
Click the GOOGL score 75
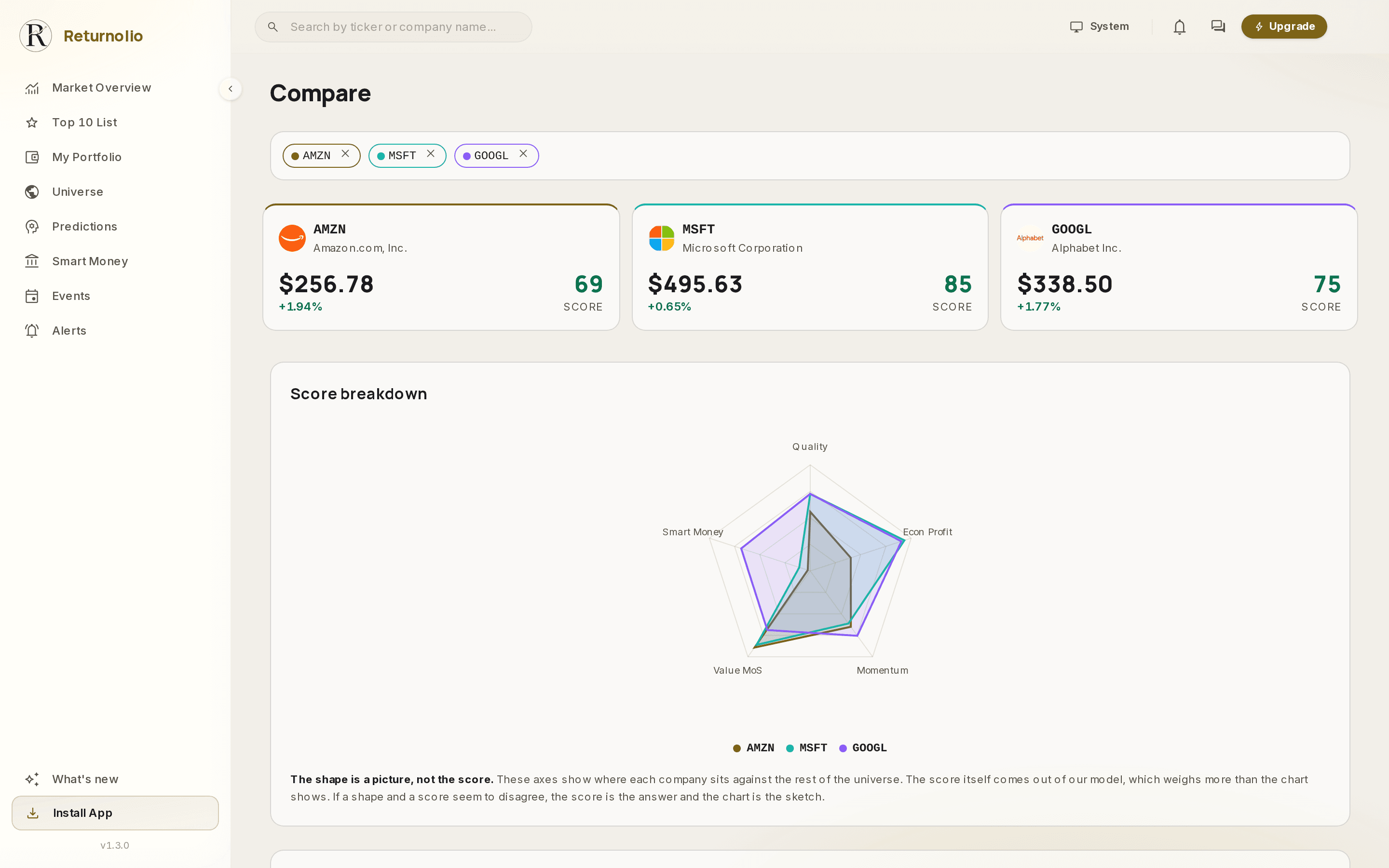(1327, 284)
